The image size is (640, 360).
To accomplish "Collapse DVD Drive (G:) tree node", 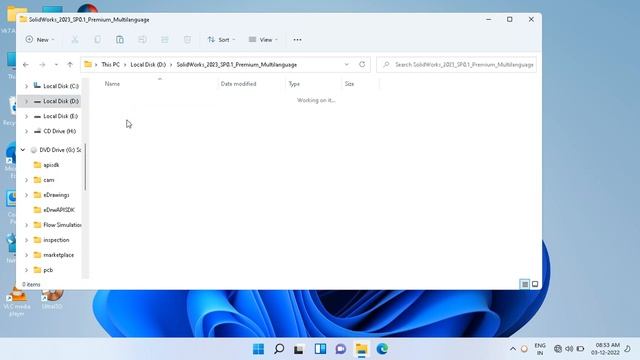I will 23,150.
